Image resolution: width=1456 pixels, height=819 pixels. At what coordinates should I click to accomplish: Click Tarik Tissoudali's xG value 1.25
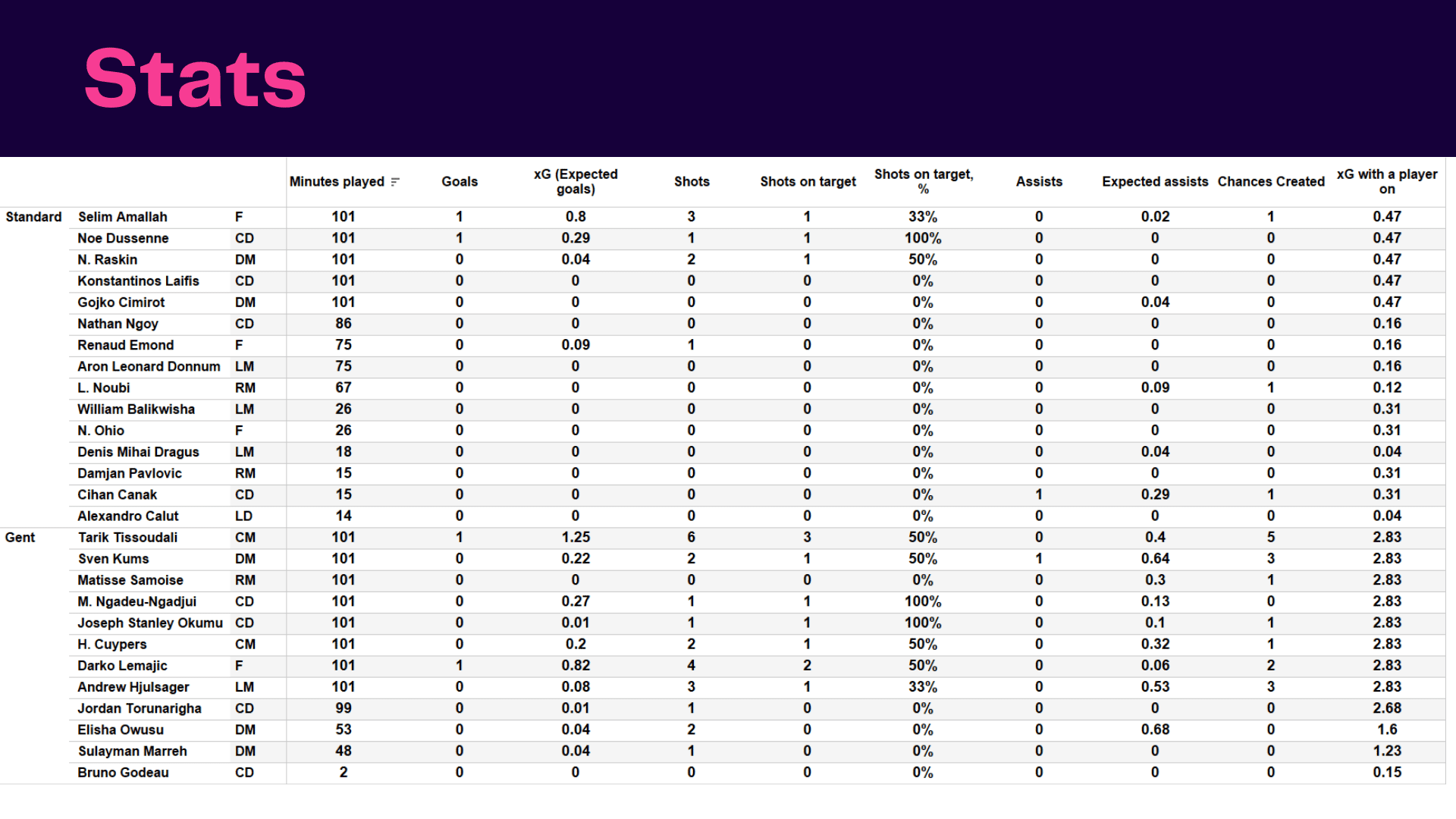point(576,538)
